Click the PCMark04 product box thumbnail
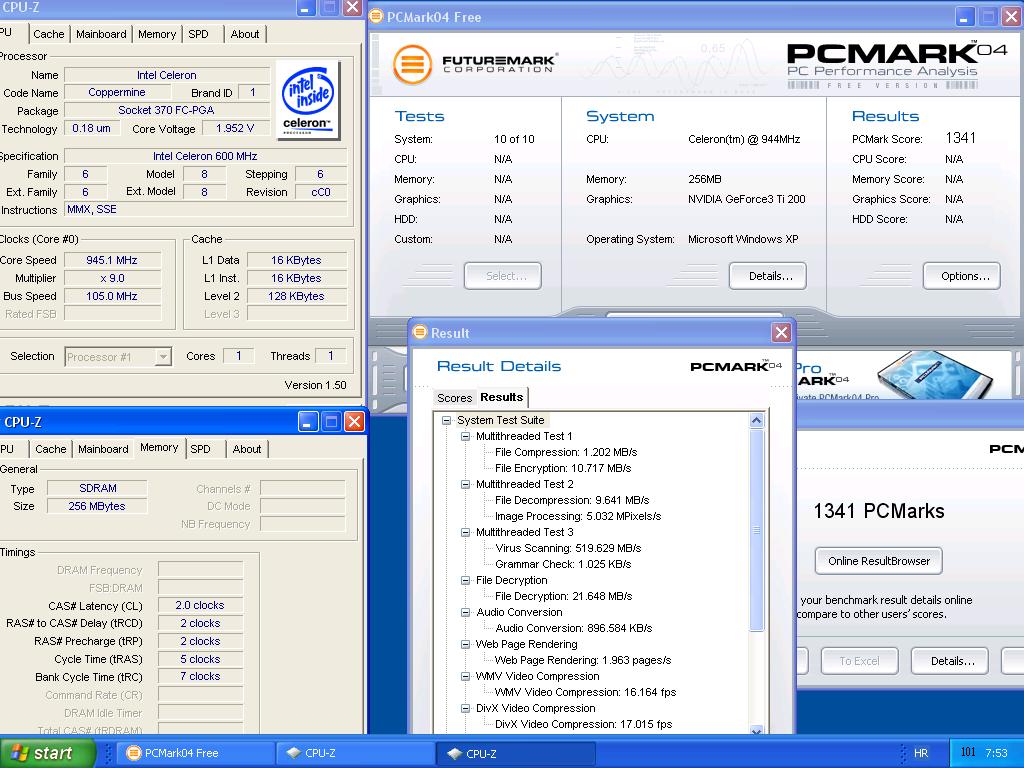This screenshot has width=1024, height=768. (935, 375)
